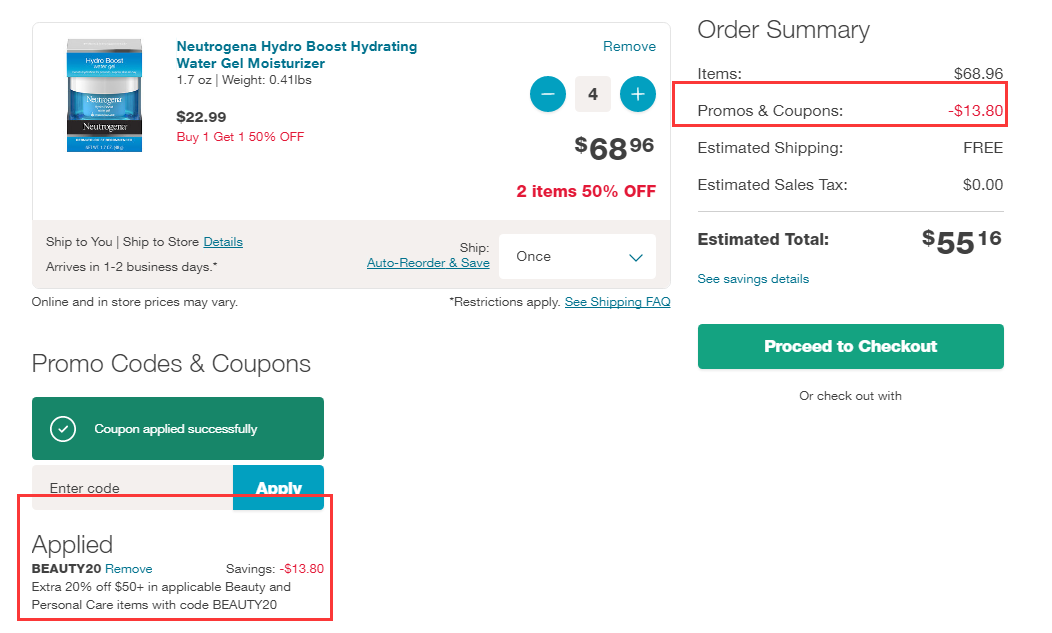This screenshot has width=1052, height=633.
Task: Click the coupon success checkmark icon
Action: (x=63, y=429)
